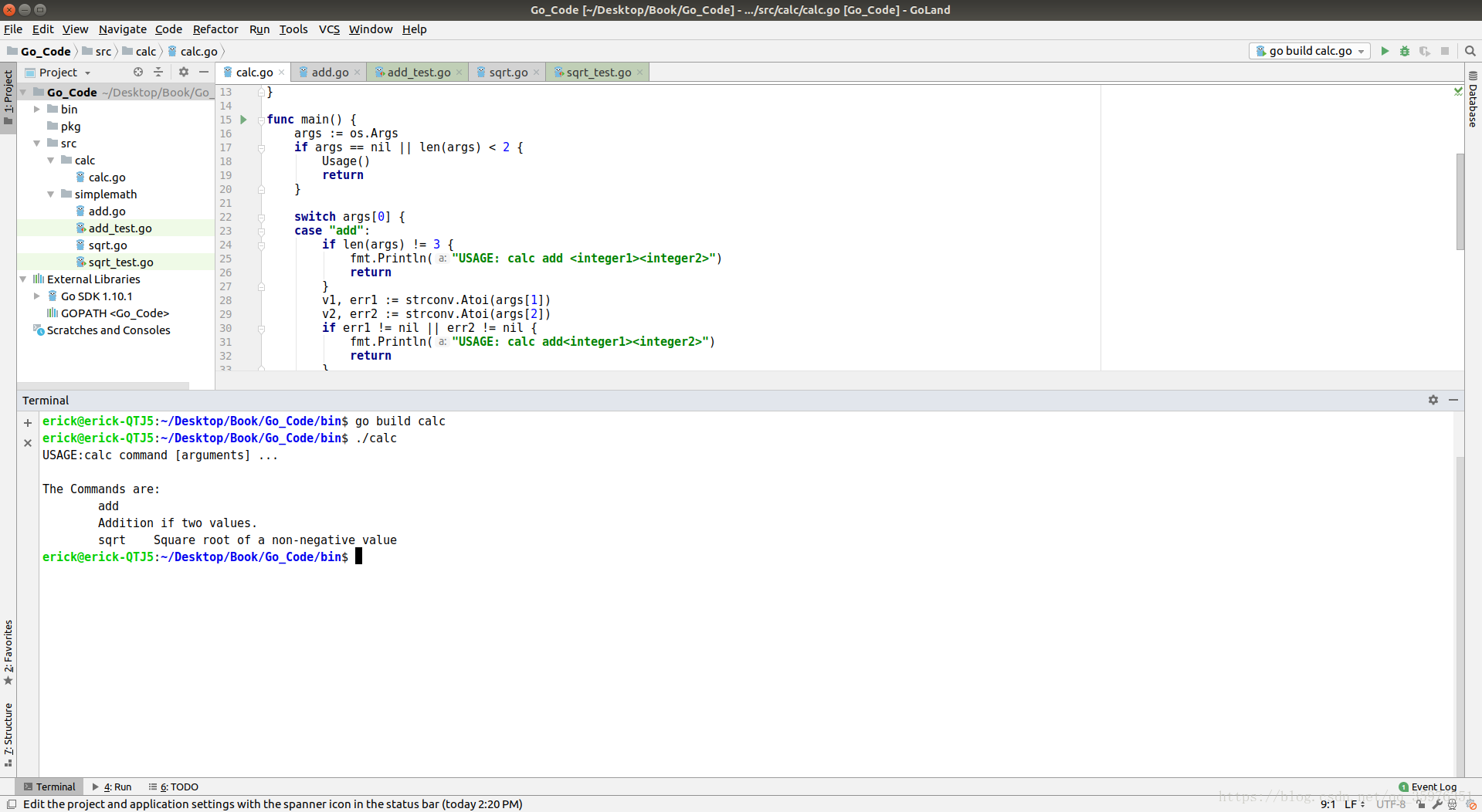Select sqrt_test.go in the project tree
The height and width of the screenshot is (812, 1482).
click(115, 262)
